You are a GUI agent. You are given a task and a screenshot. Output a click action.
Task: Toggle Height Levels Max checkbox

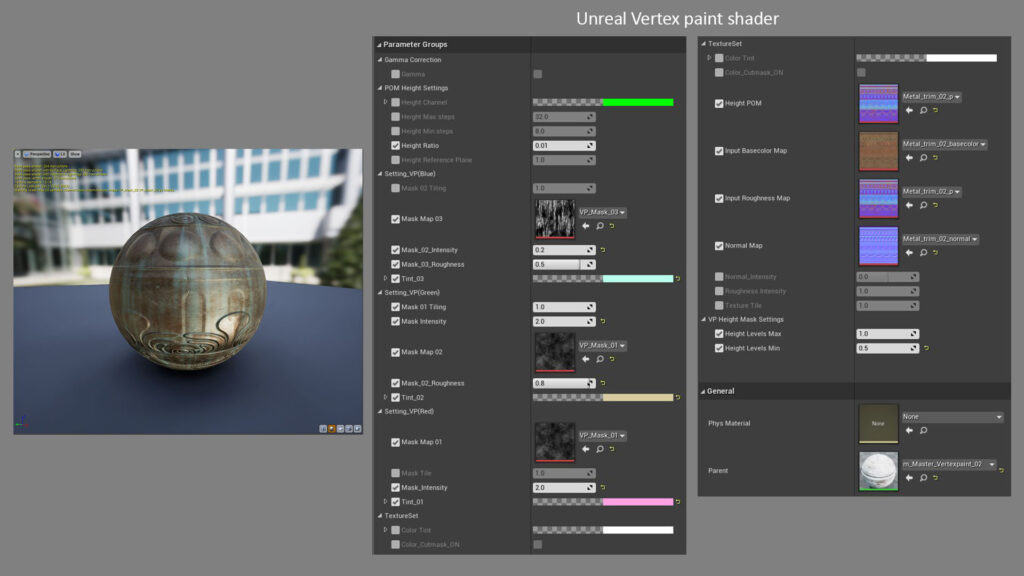719,334
